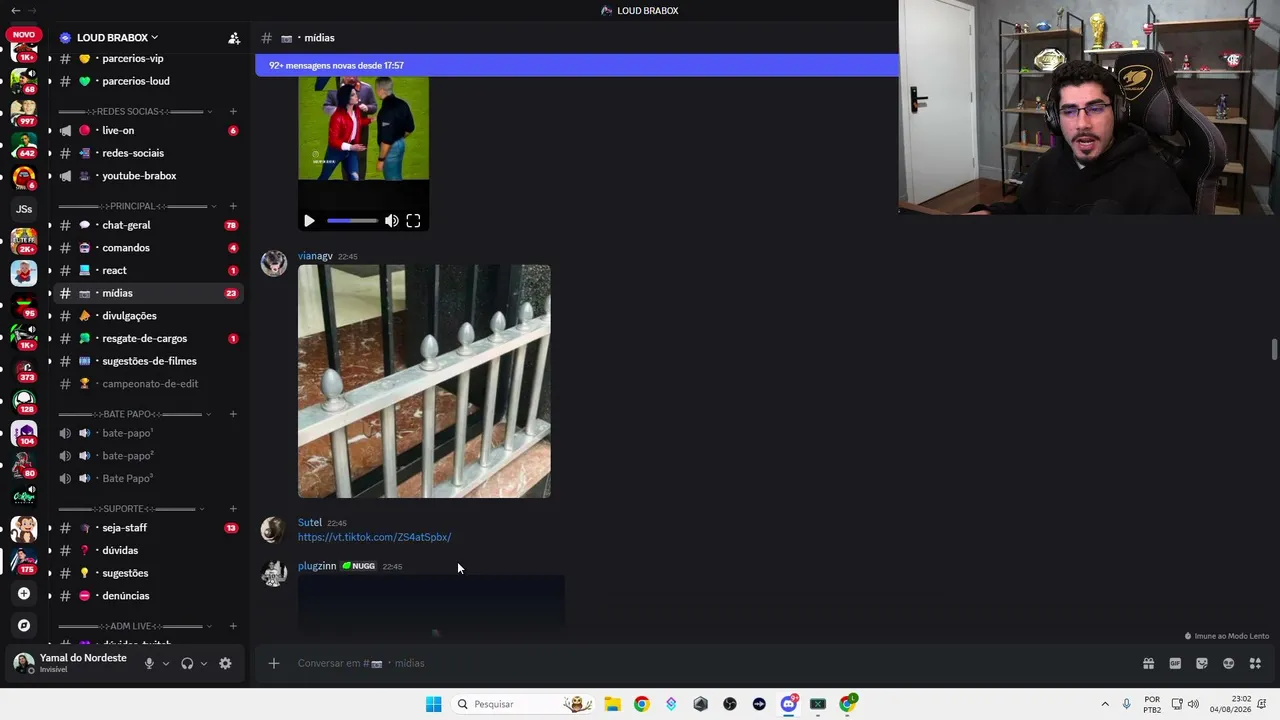Send a gift via the gift icon
1280x720 pixels.
[1149, 663]
